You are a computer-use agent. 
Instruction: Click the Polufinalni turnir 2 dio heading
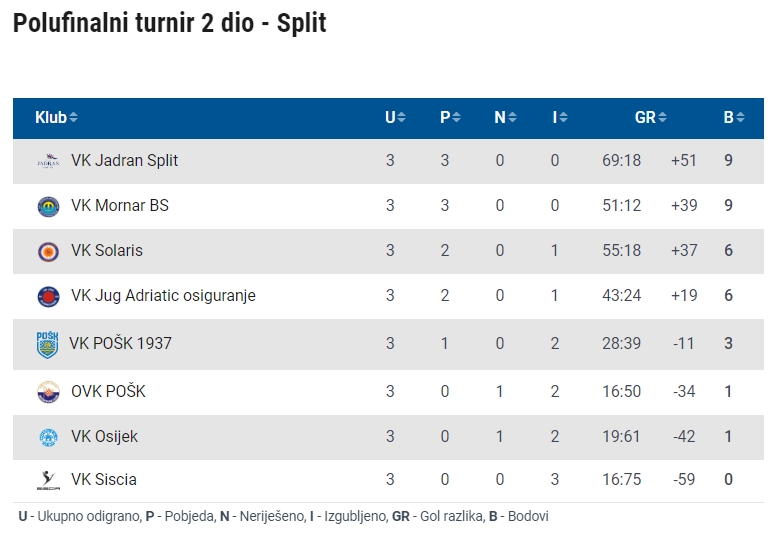[x=169, y=23]
